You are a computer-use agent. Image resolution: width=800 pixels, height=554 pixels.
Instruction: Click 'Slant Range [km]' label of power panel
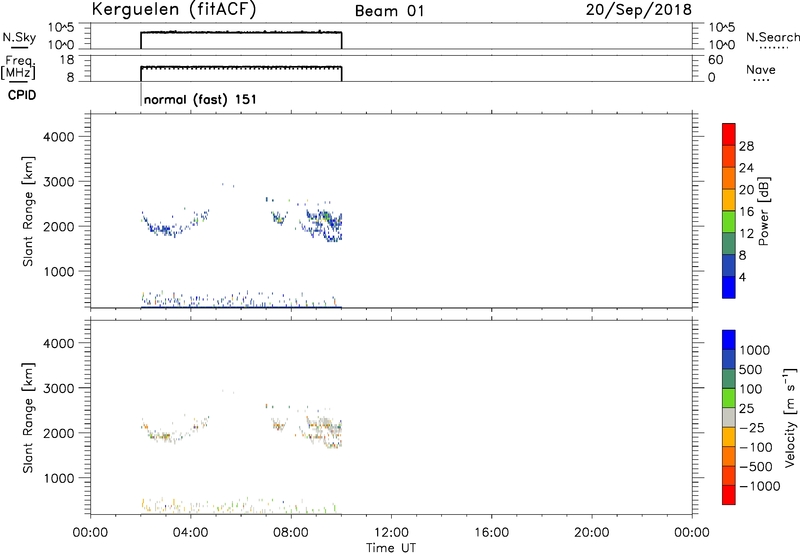[28, 211]
